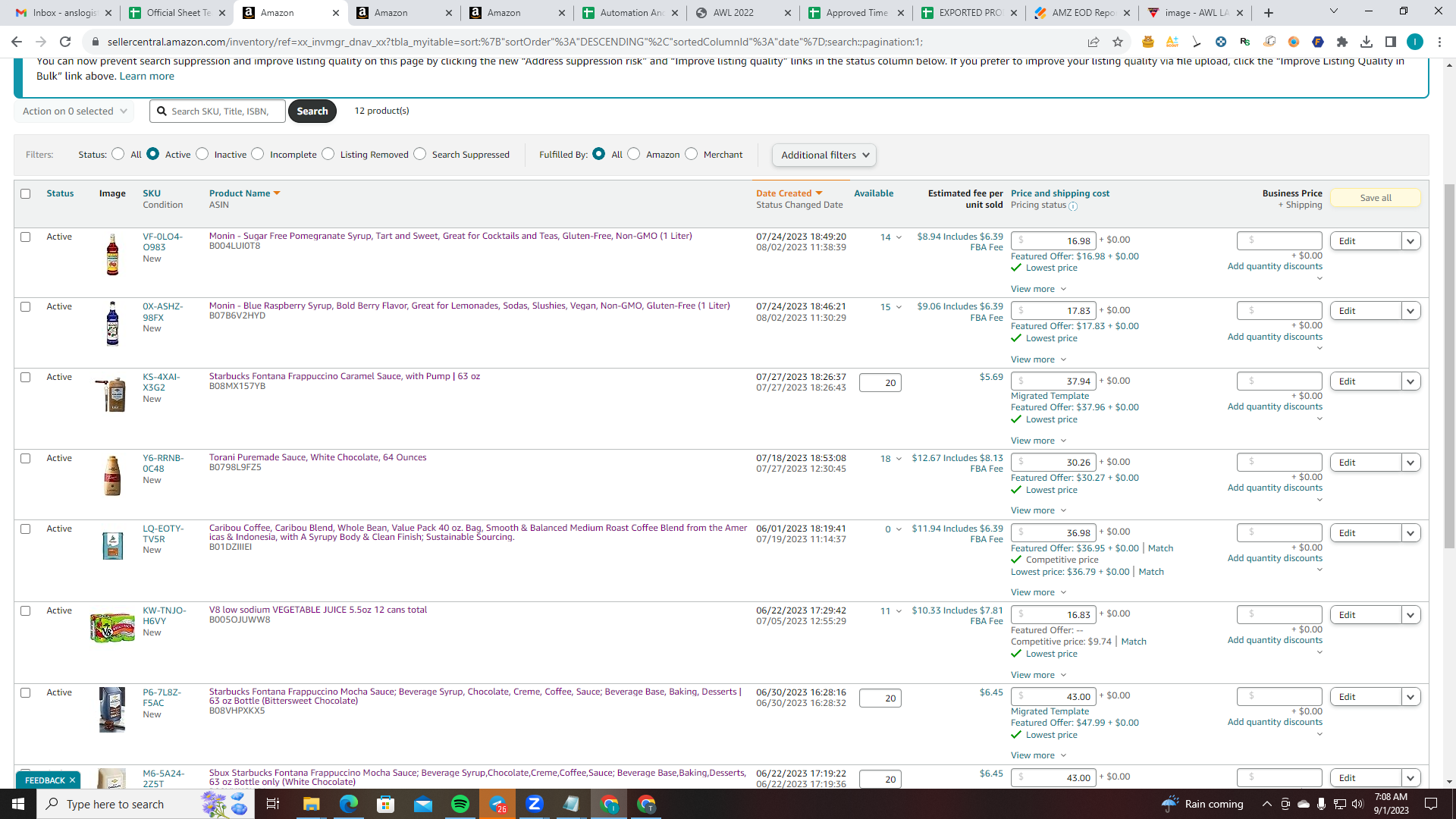Bookmark this page with the star icon

(x=1118, y=42)
